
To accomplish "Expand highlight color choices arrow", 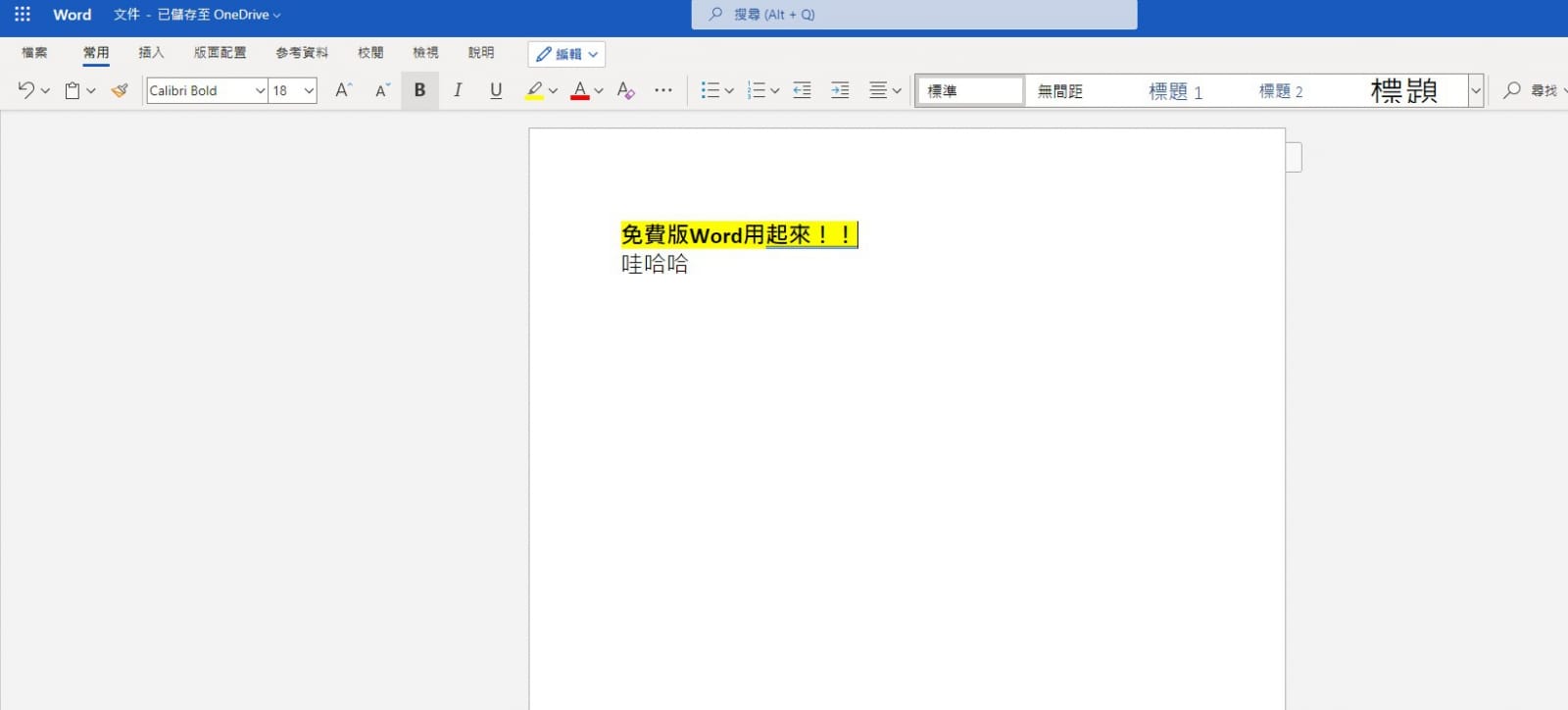I will point(553,91).
